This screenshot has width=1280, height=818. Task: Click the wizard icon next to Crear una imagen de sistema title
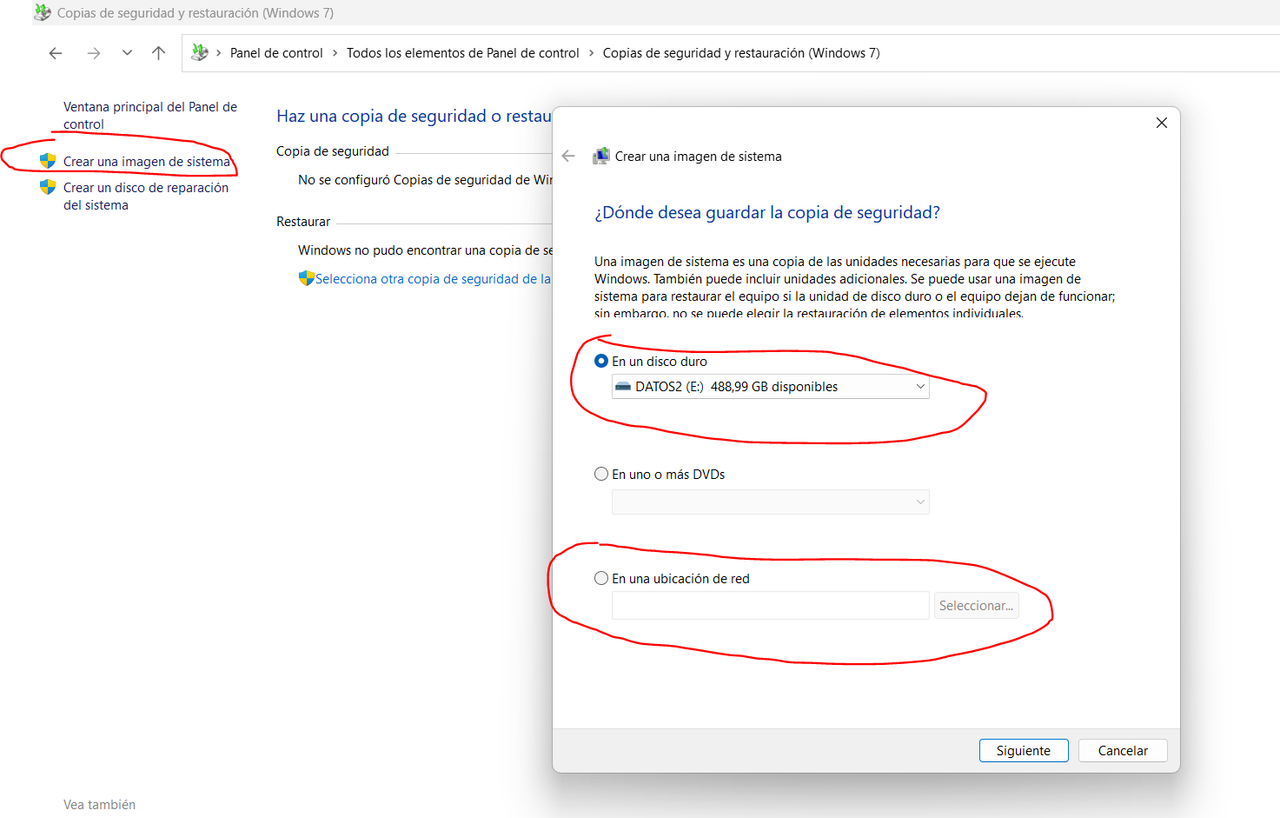tap(601, 156)
